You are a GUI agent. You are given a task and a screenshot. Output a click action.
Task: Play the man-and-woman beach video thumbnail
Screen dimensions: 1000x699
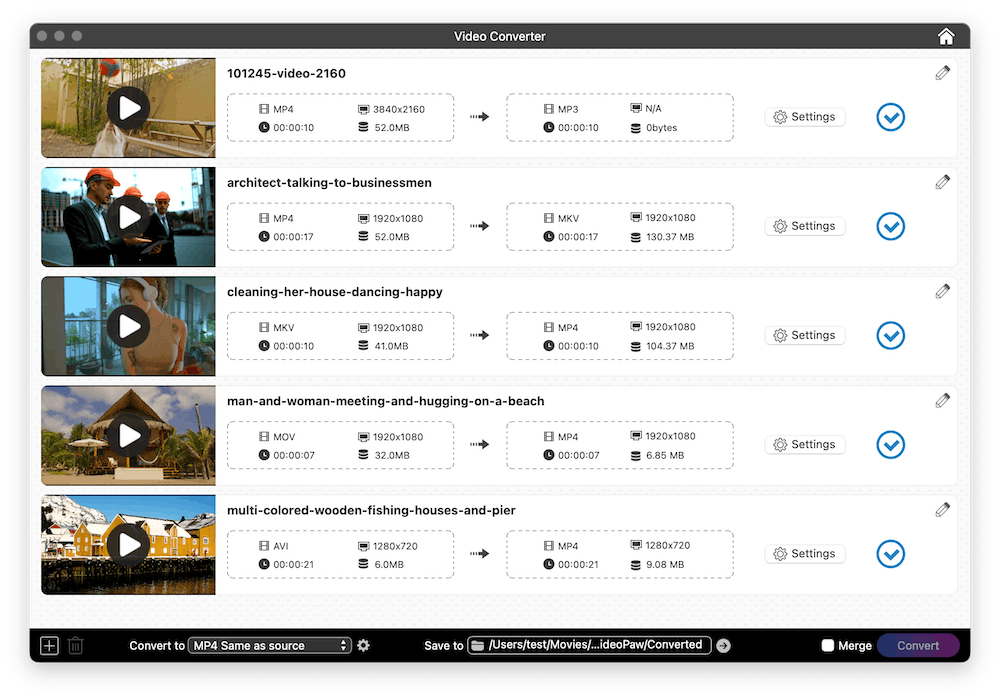pyautogui.click(x=129, y=435)
